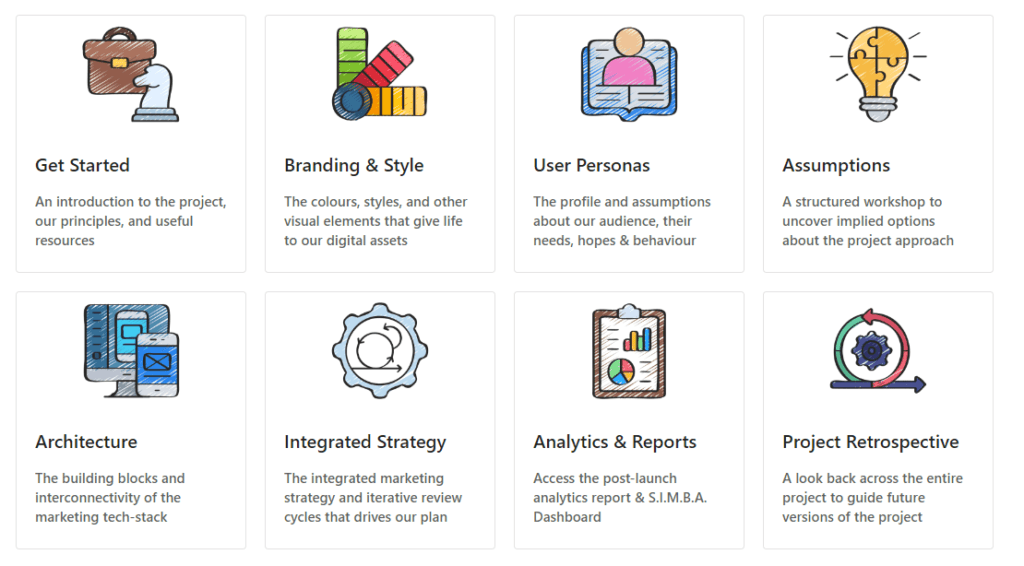The image size is (1024, 566).
Task: Open the Branding & Style title
Action: click(x=354, y=166)
